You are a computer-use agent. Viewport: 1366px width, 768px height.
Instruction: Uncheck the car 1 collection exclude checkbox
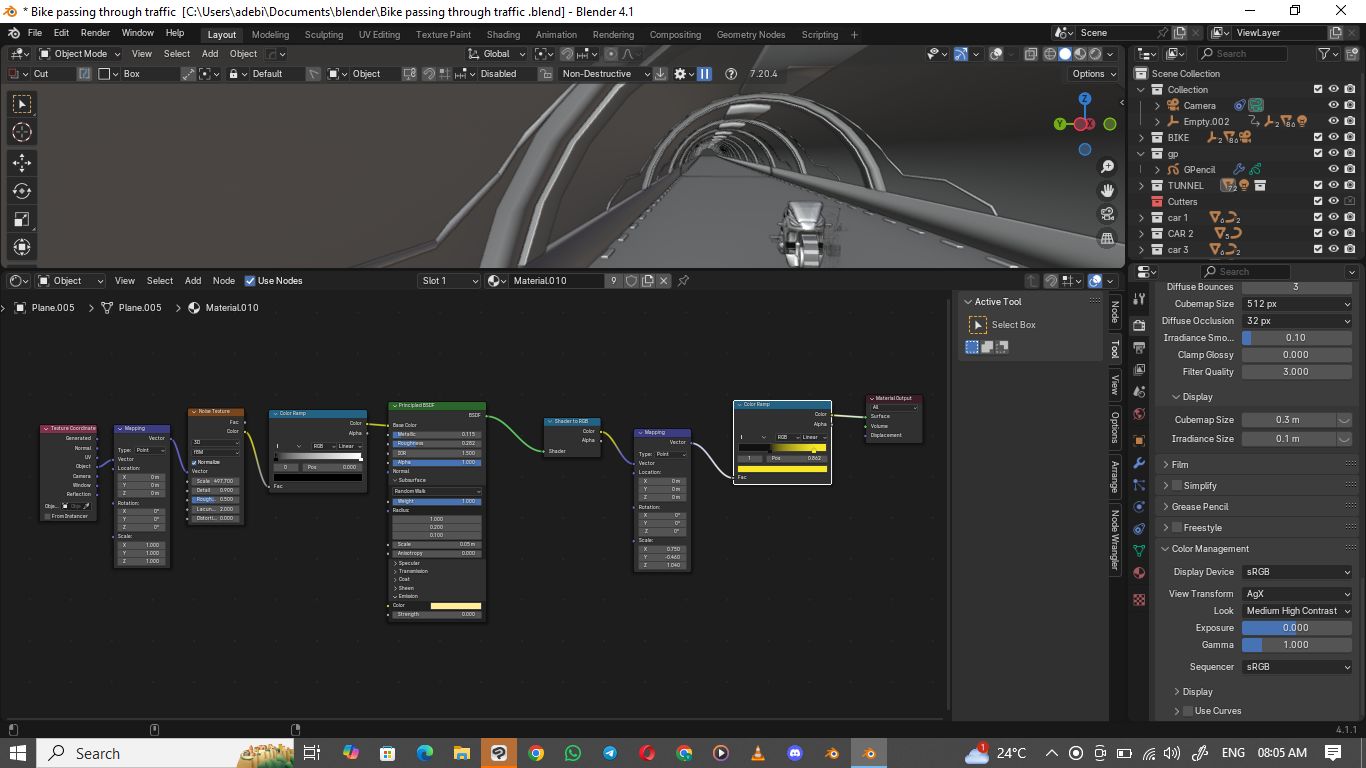coord(1318,218)
